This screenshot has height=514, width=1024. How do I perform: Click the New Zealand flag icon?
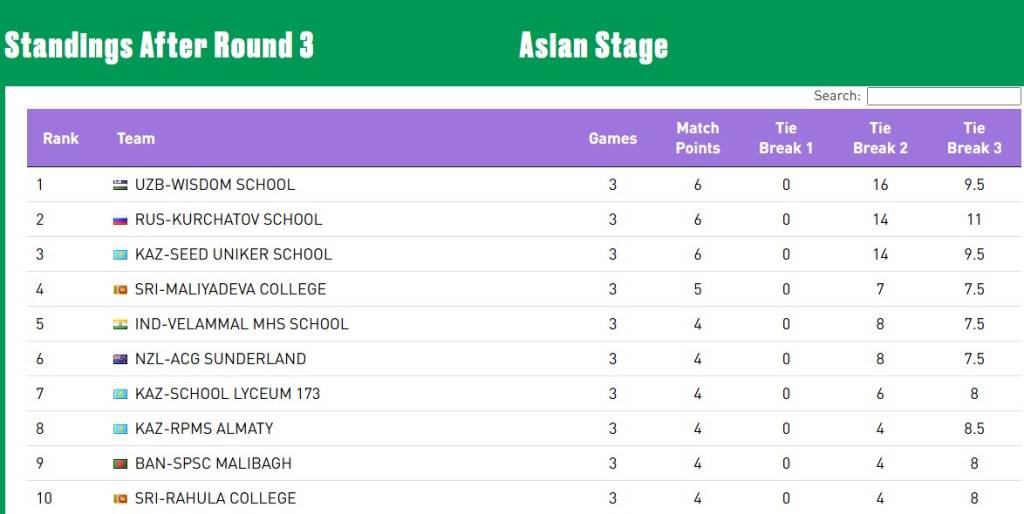[120, 359]
